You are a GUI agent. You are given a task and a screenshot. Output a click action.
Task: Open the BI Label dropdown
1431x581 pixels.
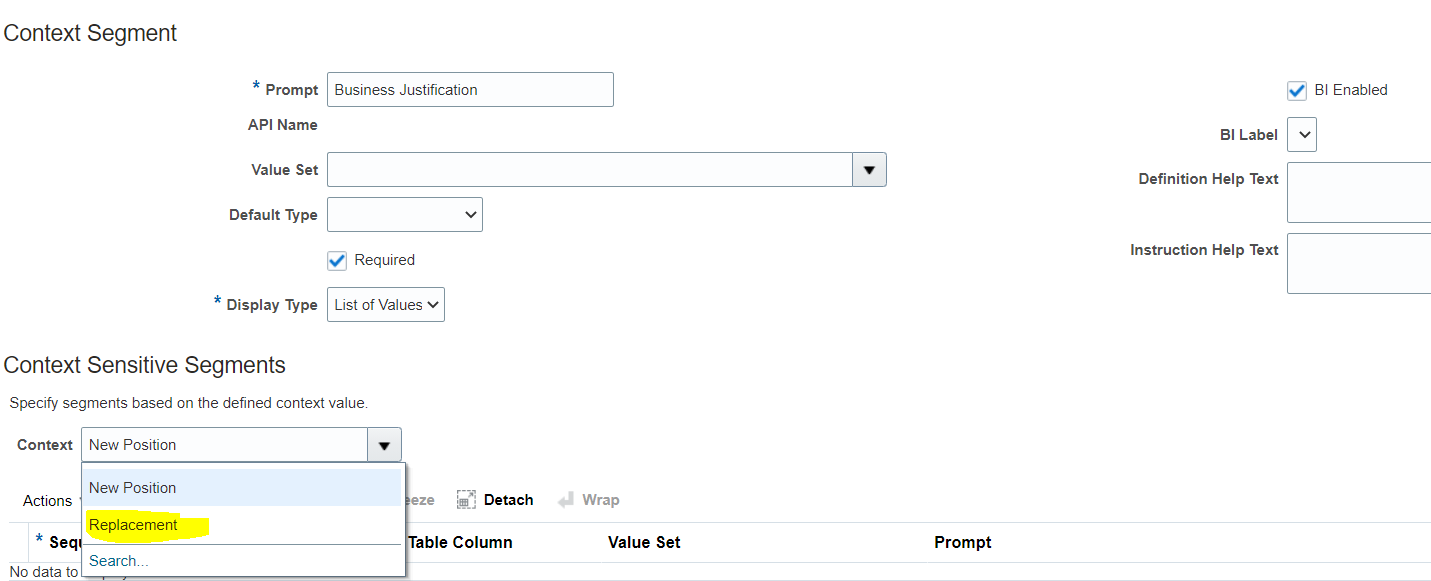pos(1301,134)
